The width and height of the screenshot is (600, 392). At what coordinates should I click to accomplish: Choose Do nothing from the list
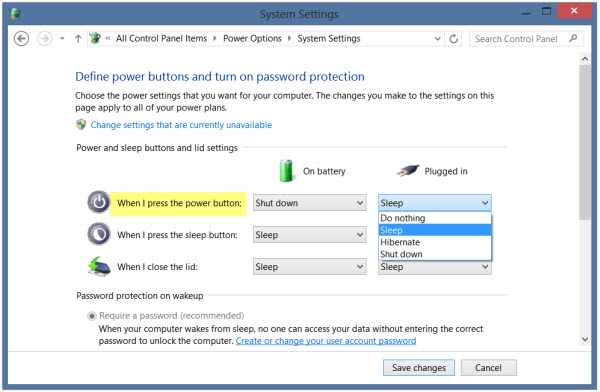[x=435, y=218]
